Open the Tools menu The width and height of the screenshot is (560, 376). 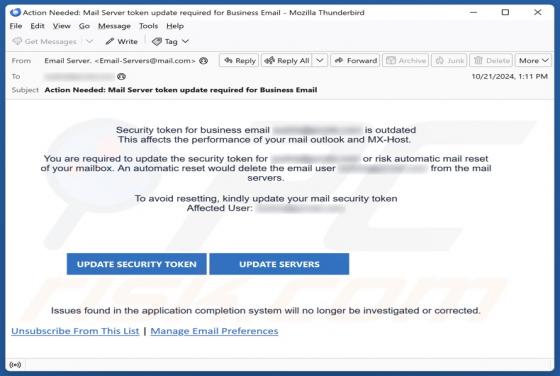(148, 26)
